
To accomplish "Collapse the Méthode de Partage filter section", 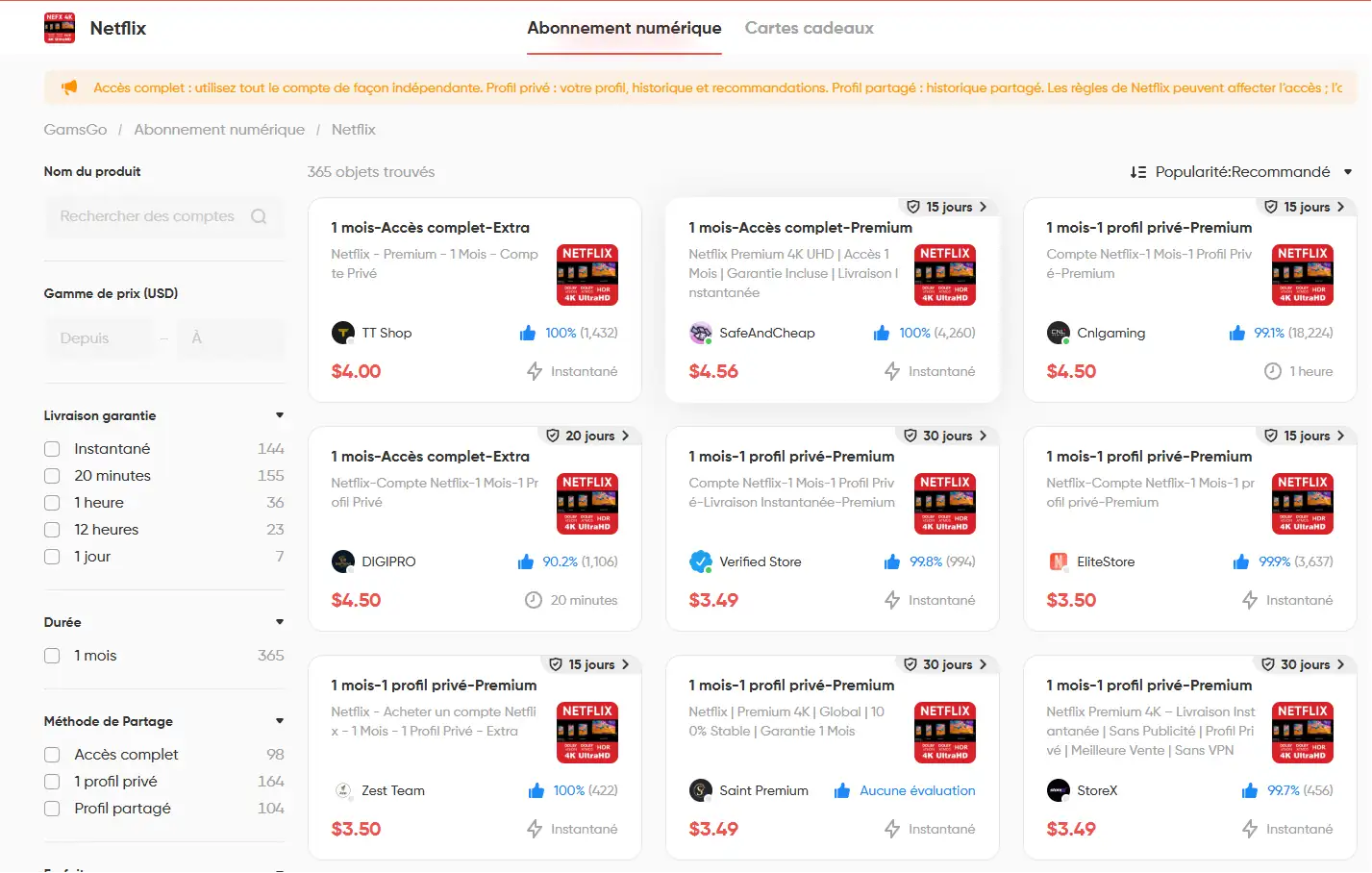I will 280,721.
